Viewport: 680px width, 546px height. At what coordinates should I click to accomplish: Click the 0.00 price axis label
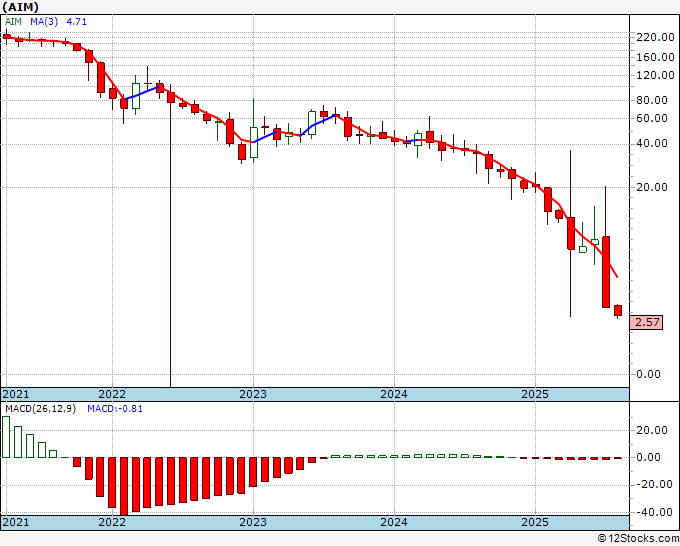coord(648,374)
